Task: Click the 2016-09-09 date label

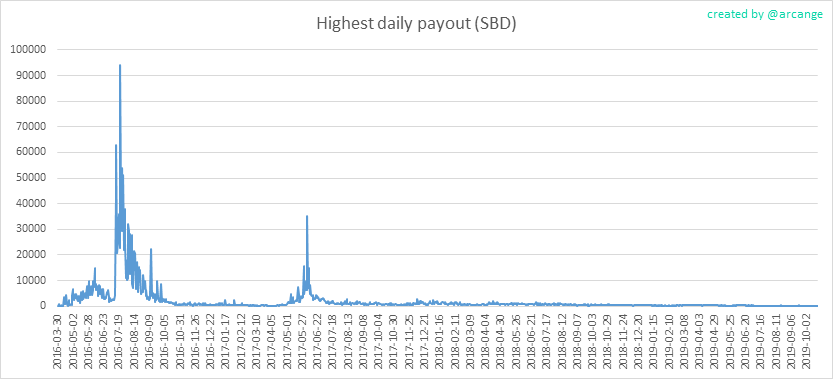Action: tap(150, 340)
